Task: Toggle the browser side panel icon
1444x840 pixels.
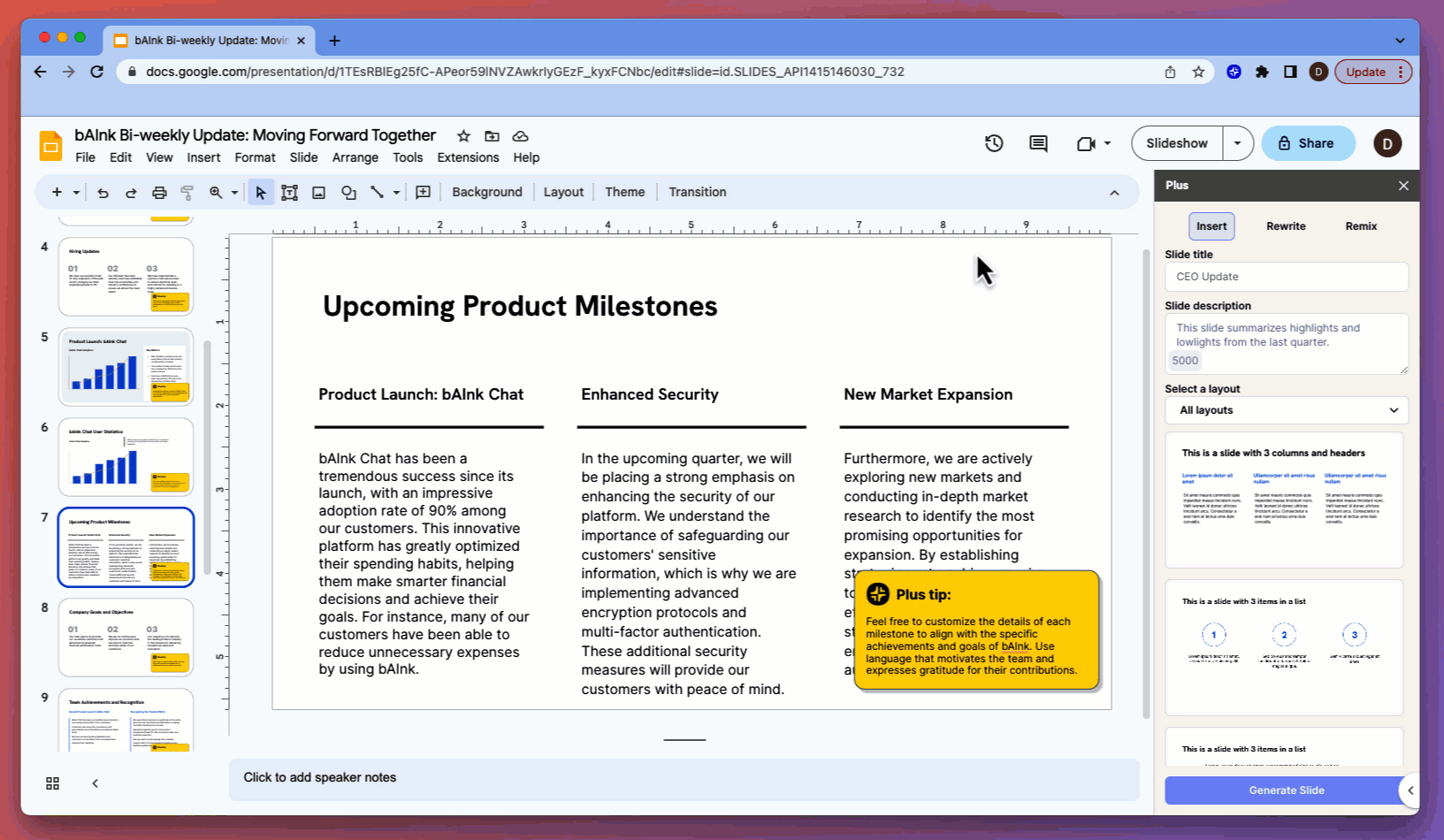Action: tap(1290, 72)
